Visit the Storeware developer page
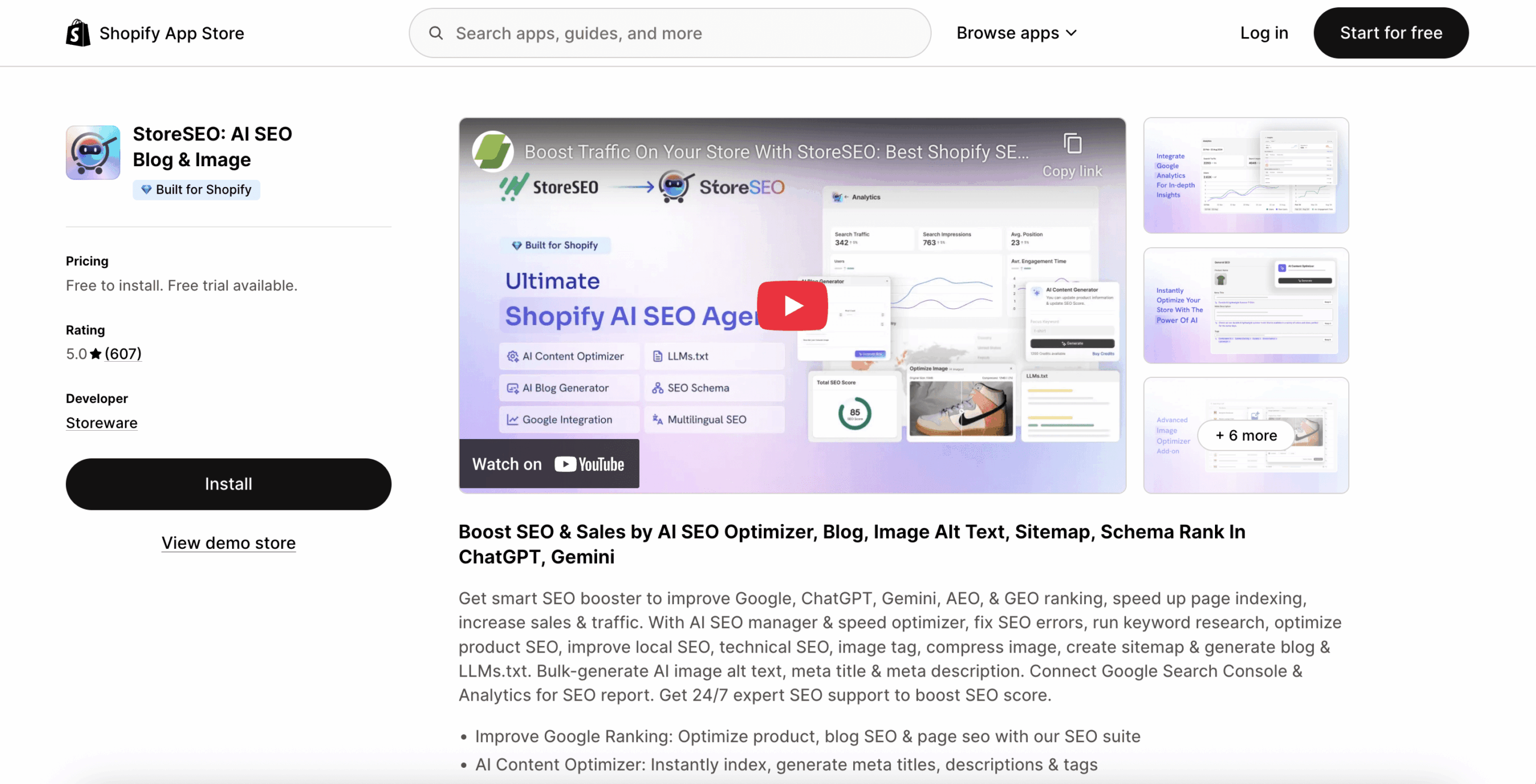1536x784 pixels. tap(101, 422)
